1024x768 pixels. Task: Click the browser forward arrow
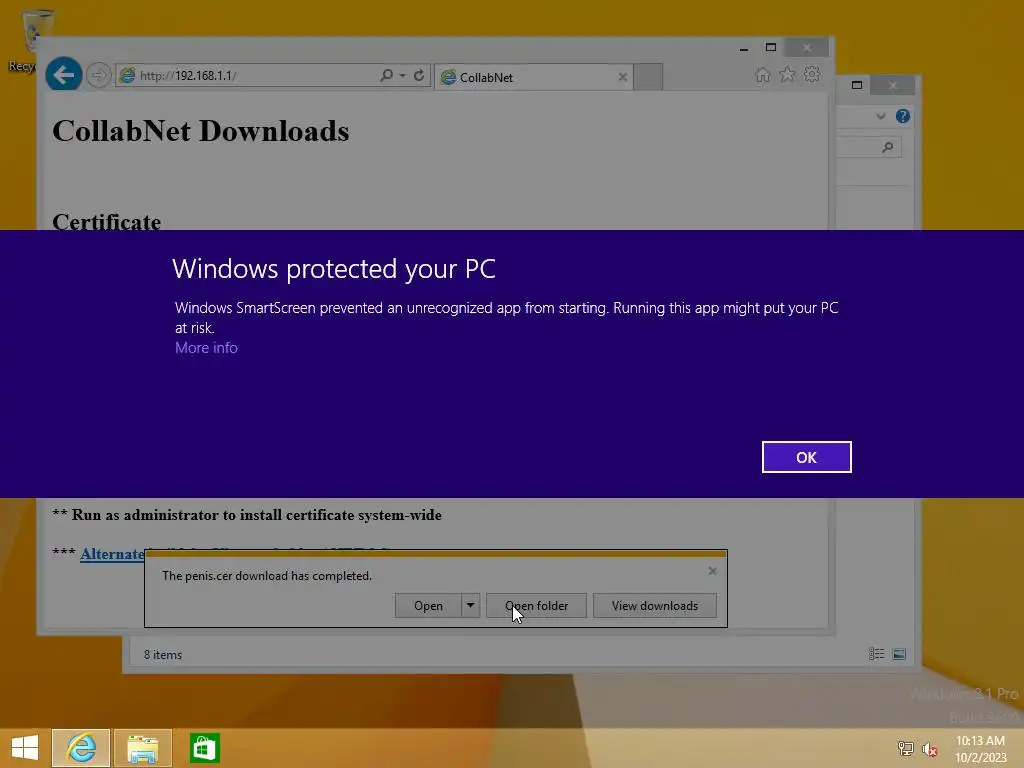click(x=99, y=75)
